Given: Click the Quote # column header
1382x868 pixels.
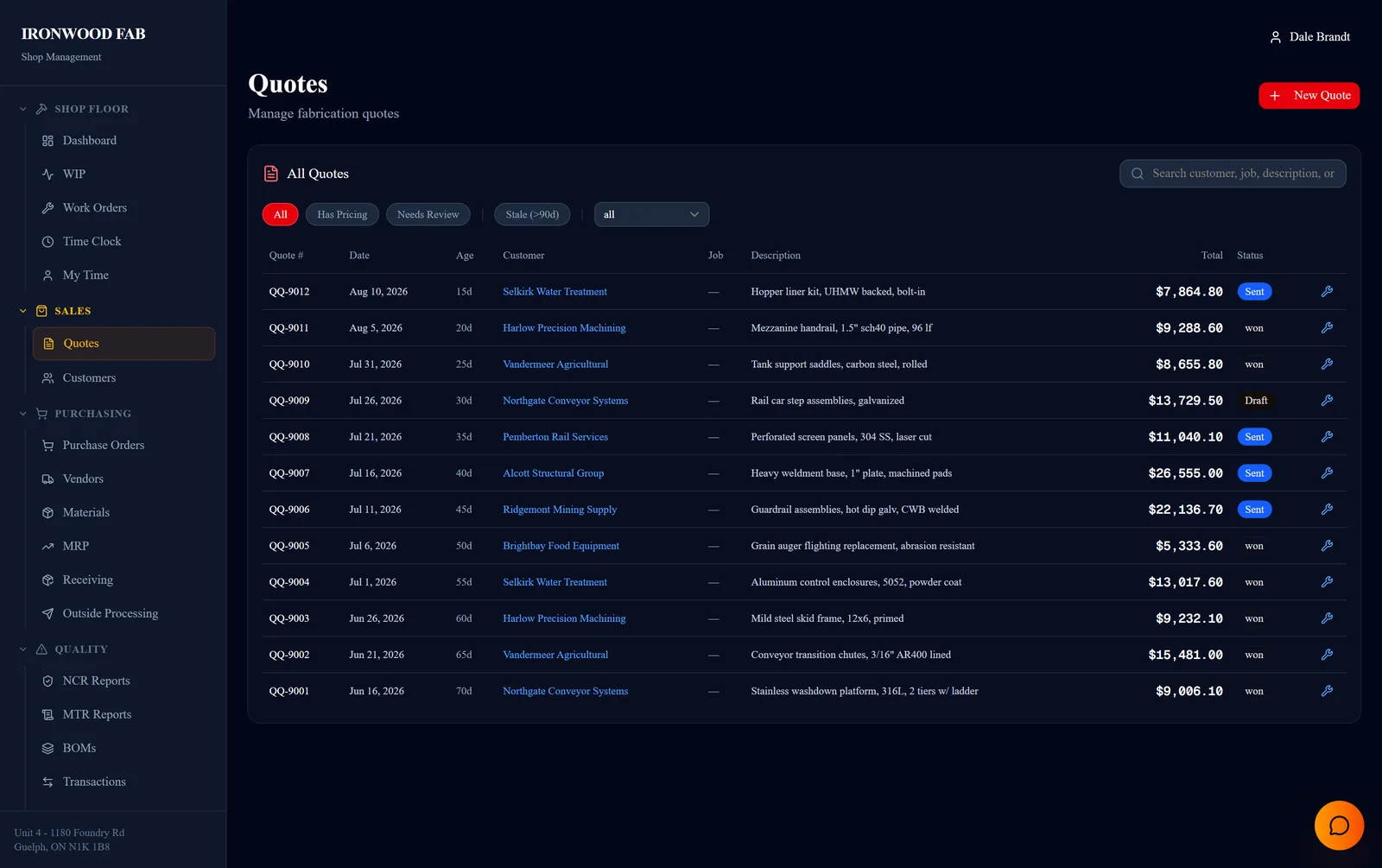Looking at the screenshot, I should click(x=286, y=256).
